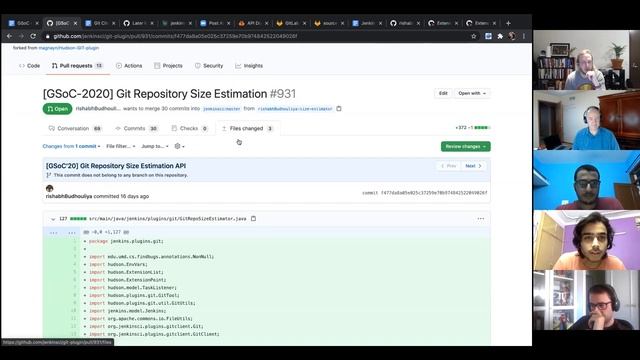Click the top participant video thumbnail
The image size is (640, 360).
[x=587, y=60]
